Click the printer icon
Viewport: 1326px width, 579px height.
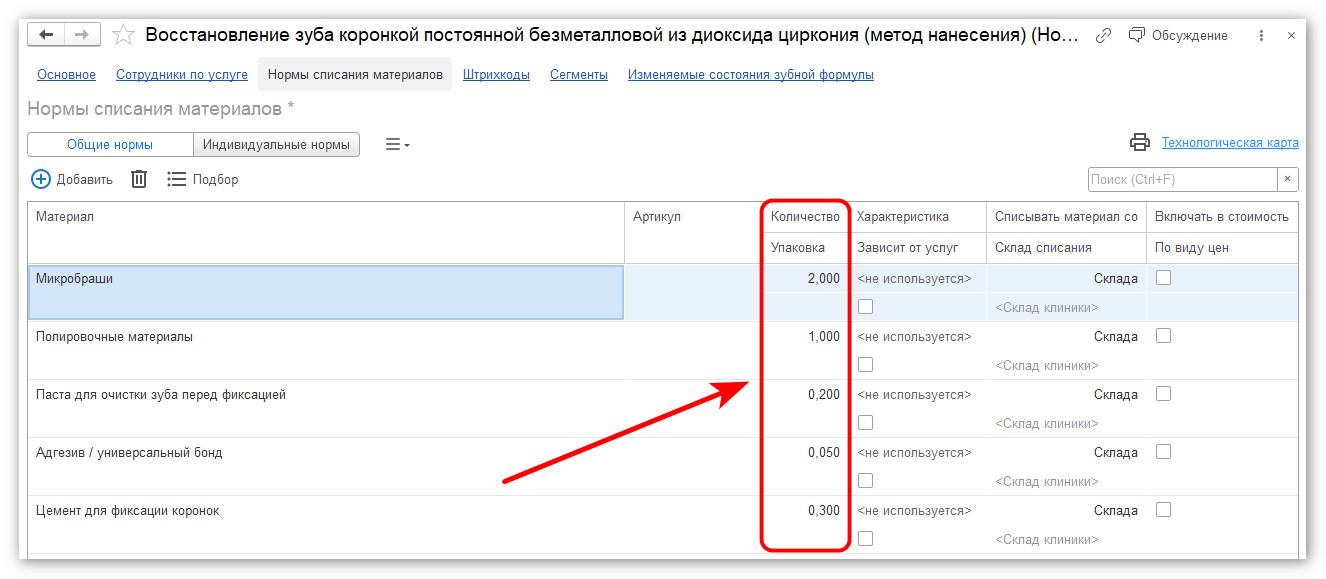[1140, 143]
